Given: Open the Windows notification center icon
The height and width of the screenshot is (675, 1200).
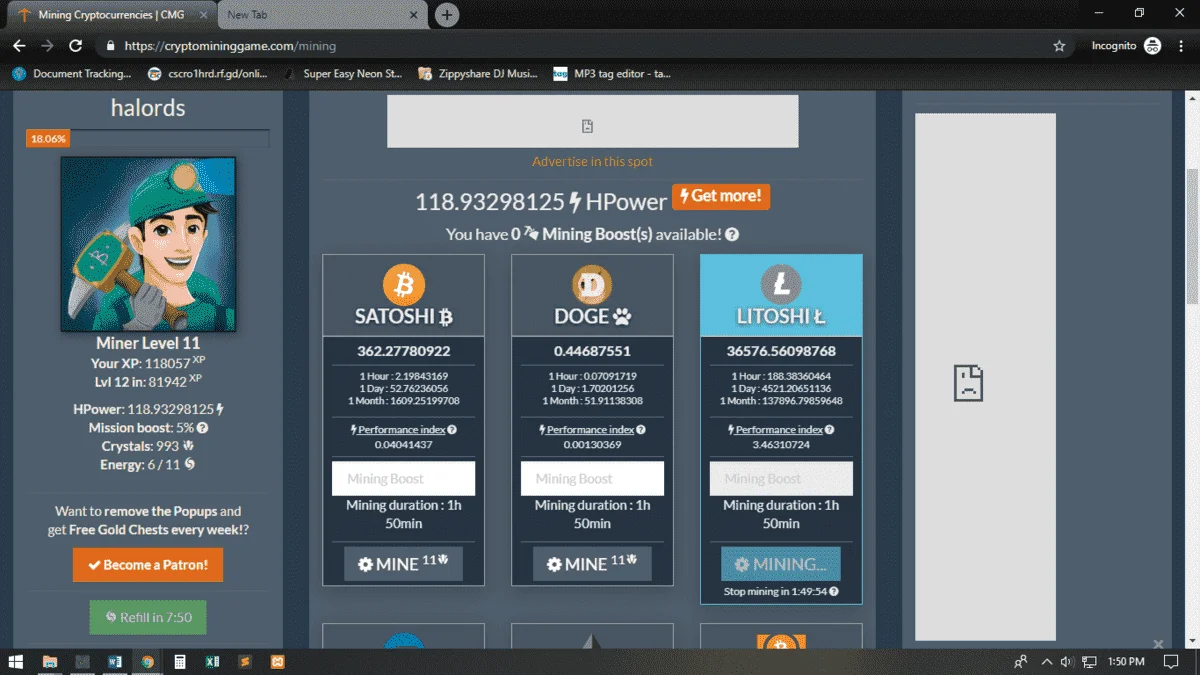Looking at the screenshot, I should (x=1171, y=662).
